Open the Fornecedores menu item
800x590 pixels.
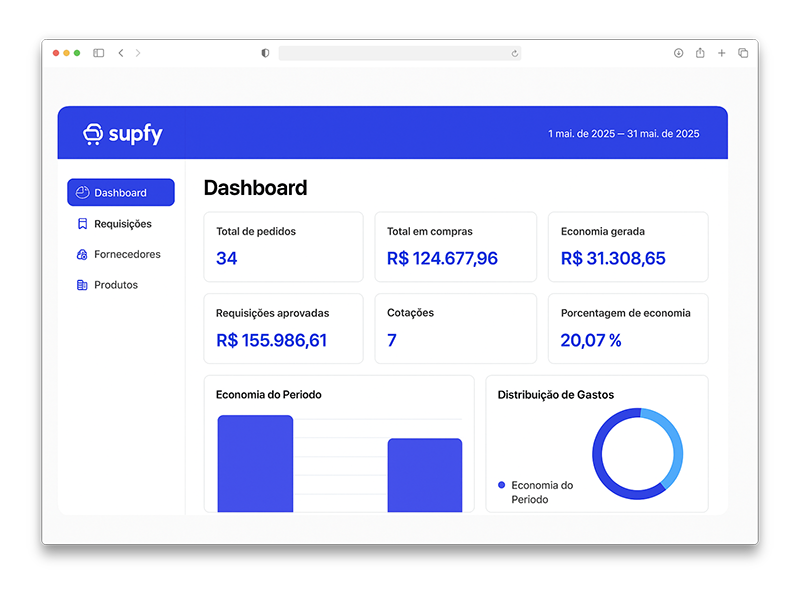(x=127, y=255)
